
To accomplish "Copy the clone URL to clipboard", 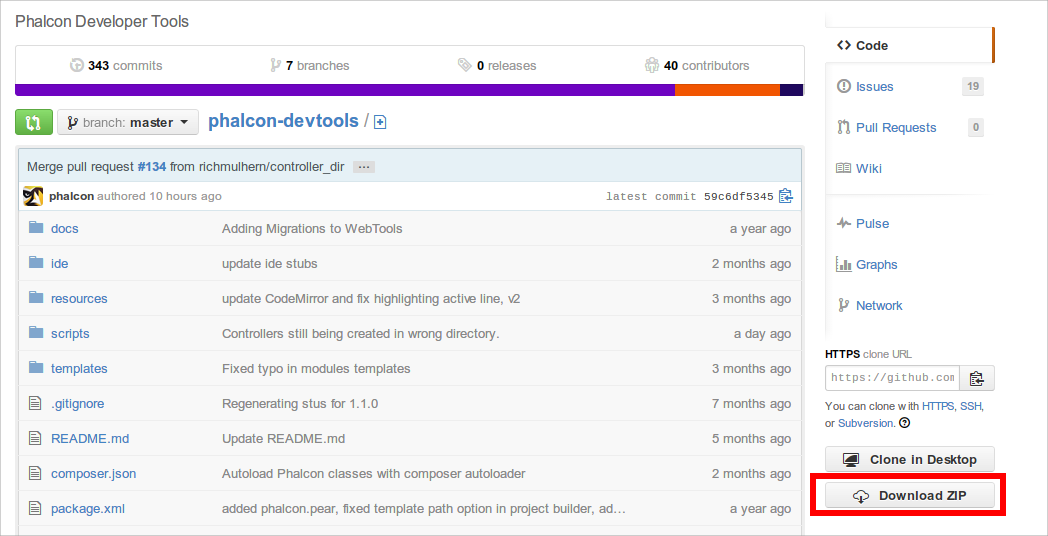I will (977, 378).
